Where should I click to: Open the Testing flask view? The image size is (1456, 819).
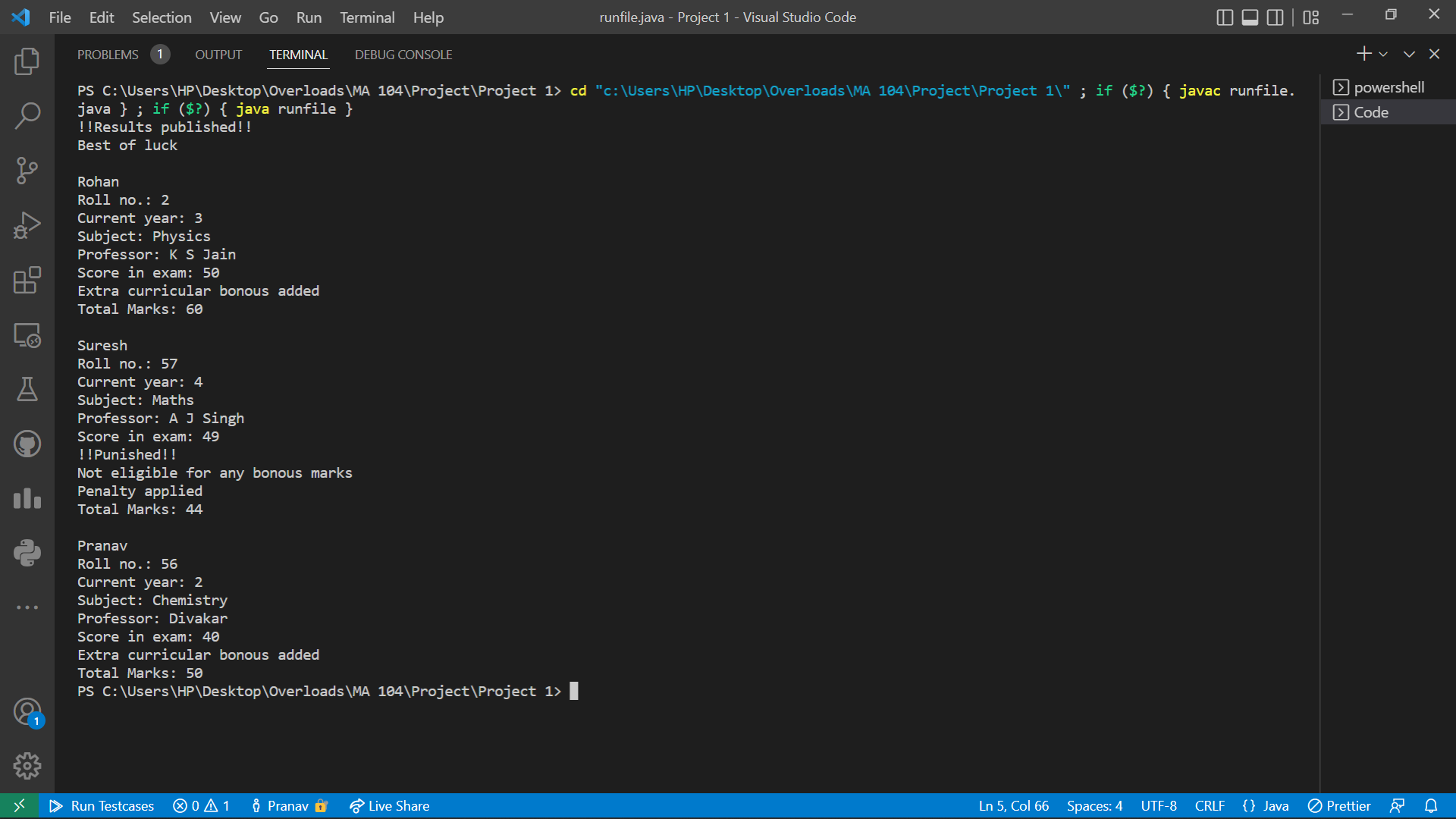point(27,389)
